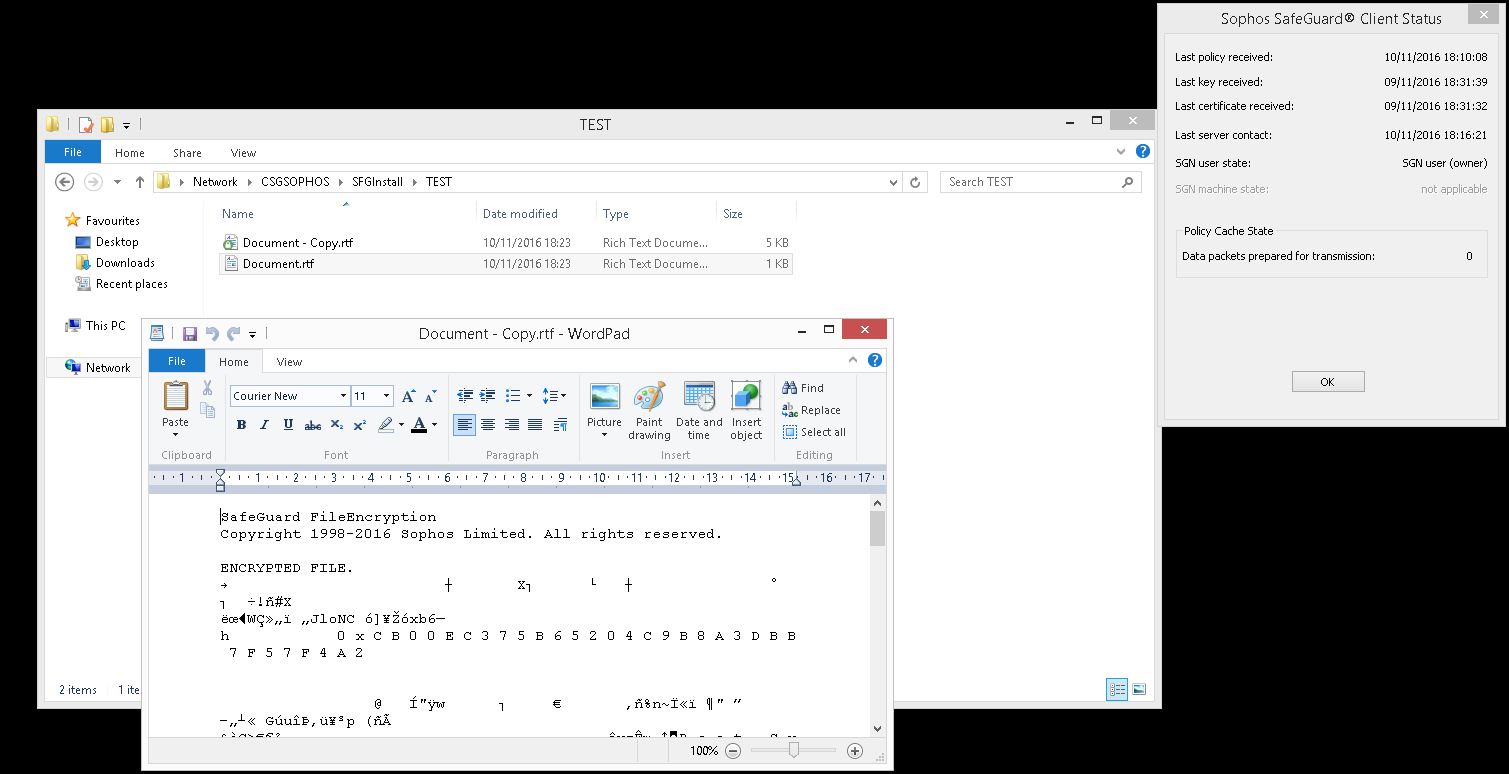The image size is (1509, 774).
Task: Select Align text left
Action: click(464, 425)
